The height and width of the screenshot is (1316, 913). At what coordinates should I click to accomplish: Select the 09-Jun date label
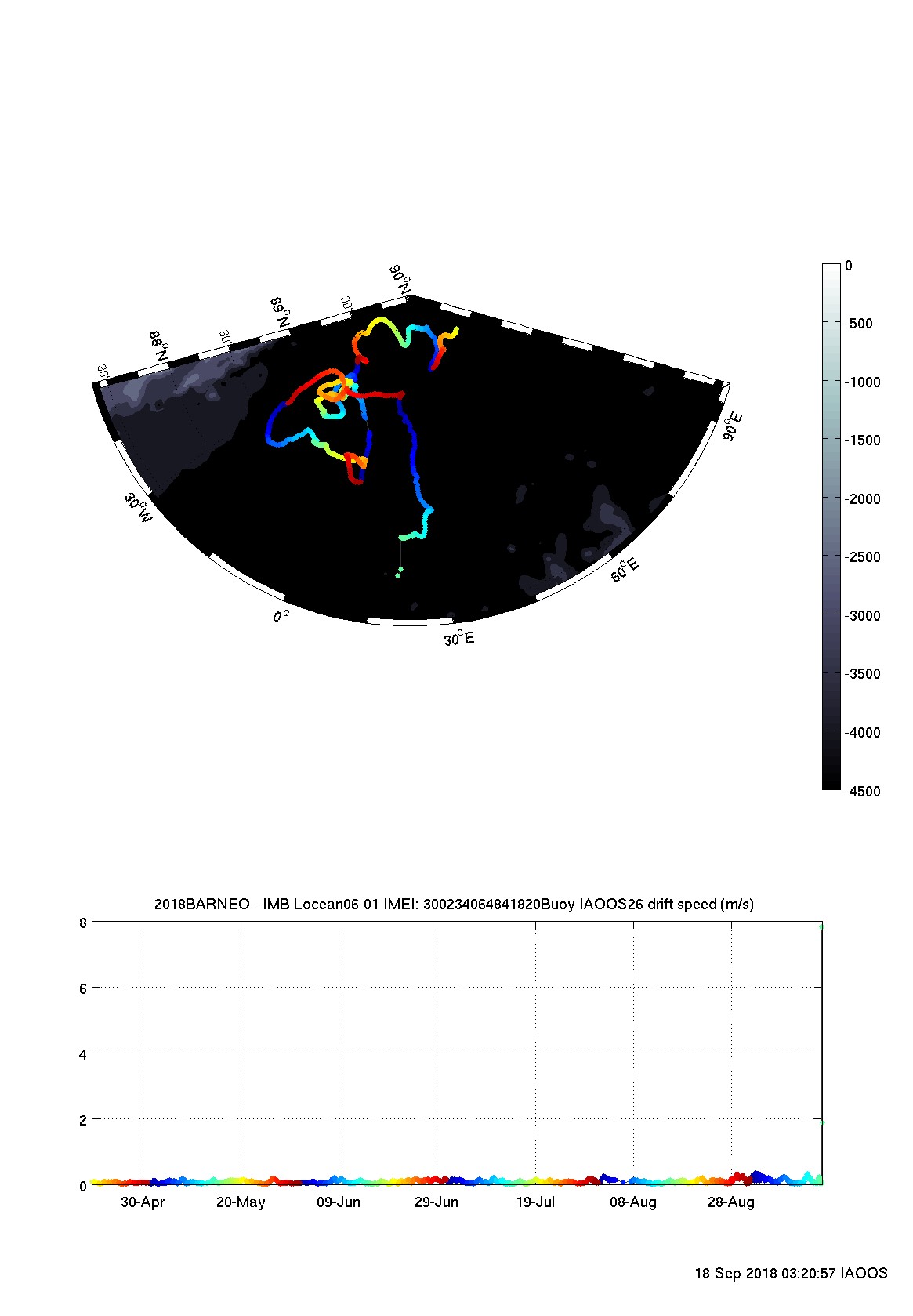pos(339,1202)
